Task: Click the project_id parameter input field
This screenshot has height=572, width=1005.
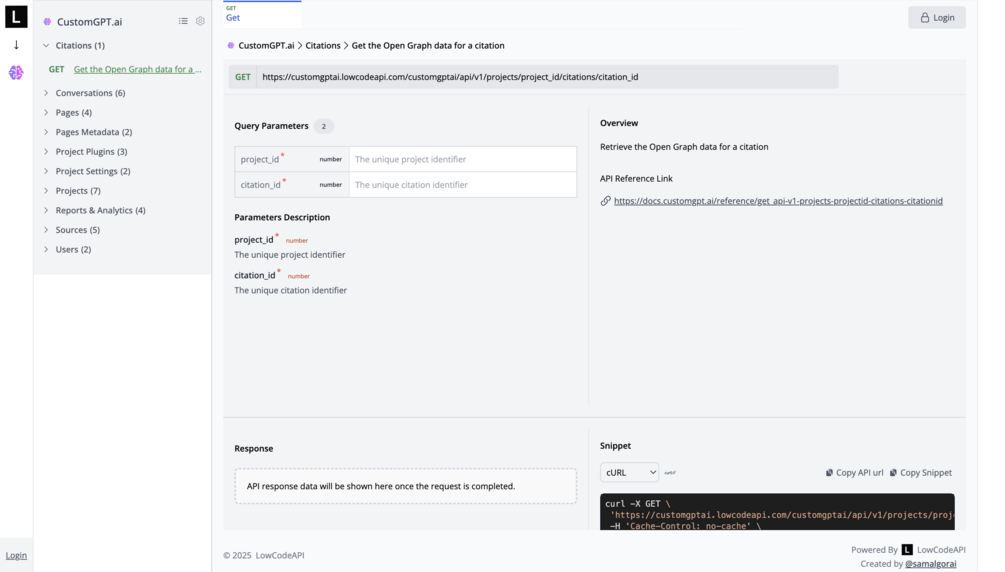Action: coord(462,159)
